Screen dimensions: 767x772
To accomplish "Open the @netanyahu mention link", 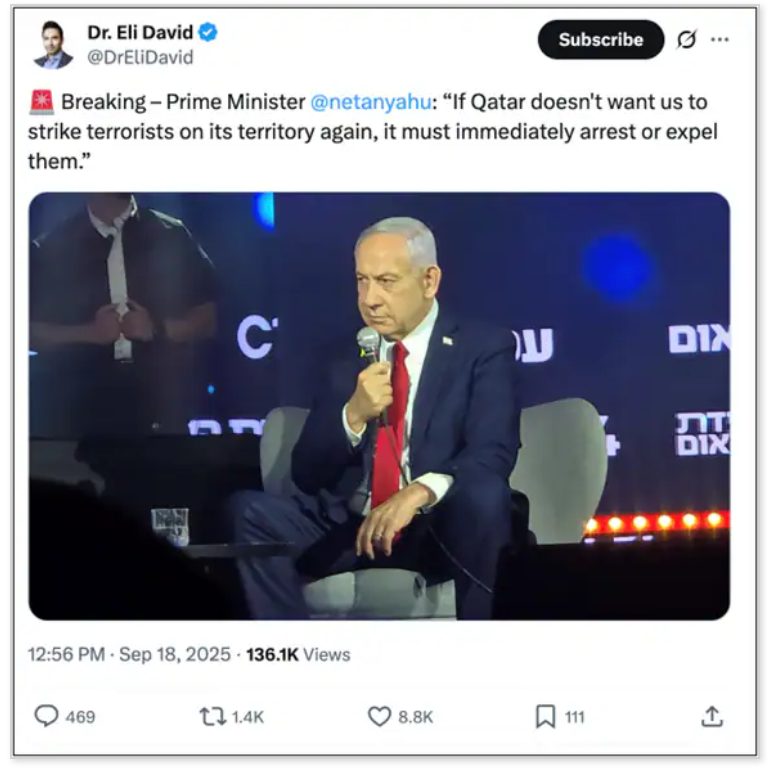I will point(371,102).
